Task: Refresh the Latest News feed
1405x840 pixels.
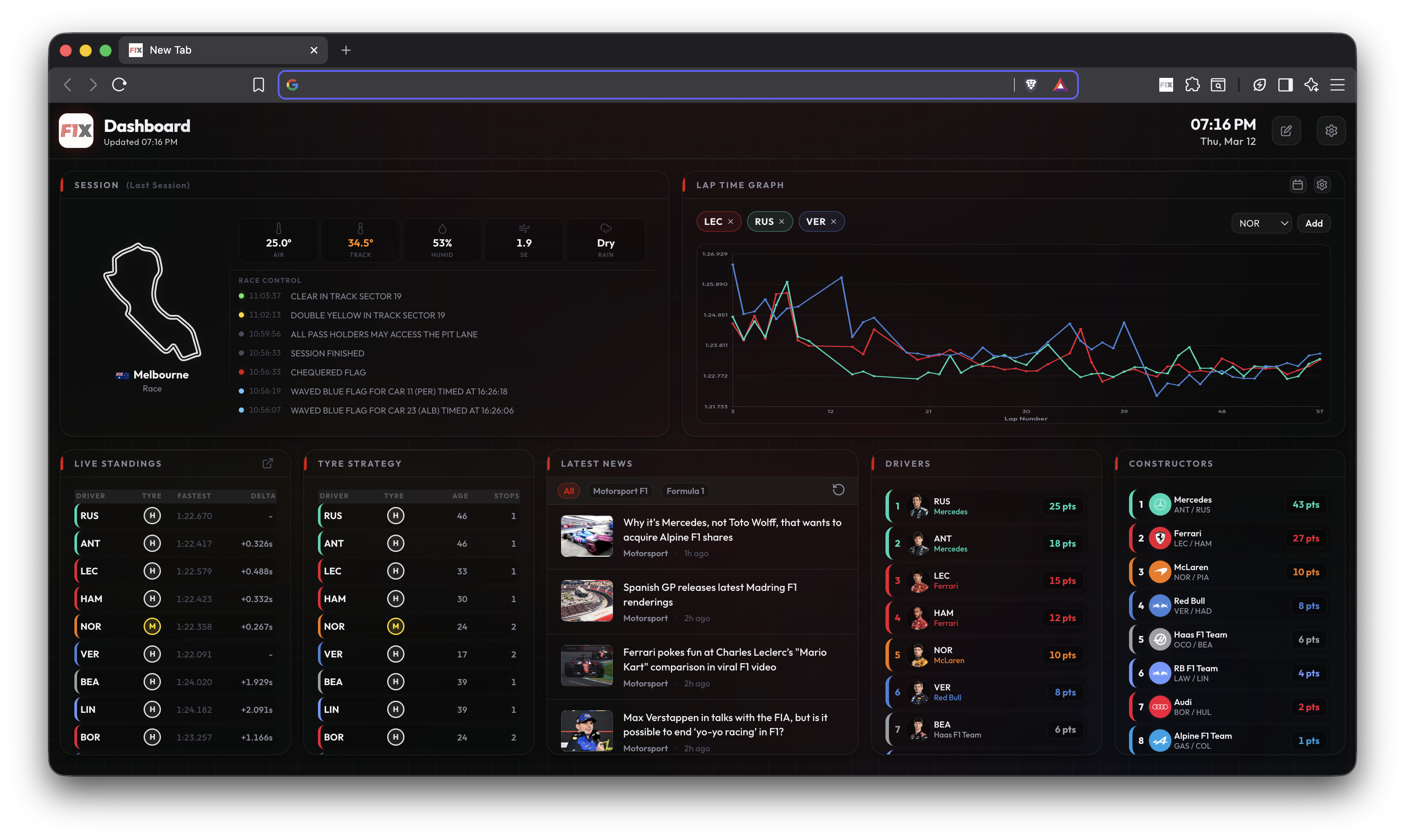Action: [838, 490]
